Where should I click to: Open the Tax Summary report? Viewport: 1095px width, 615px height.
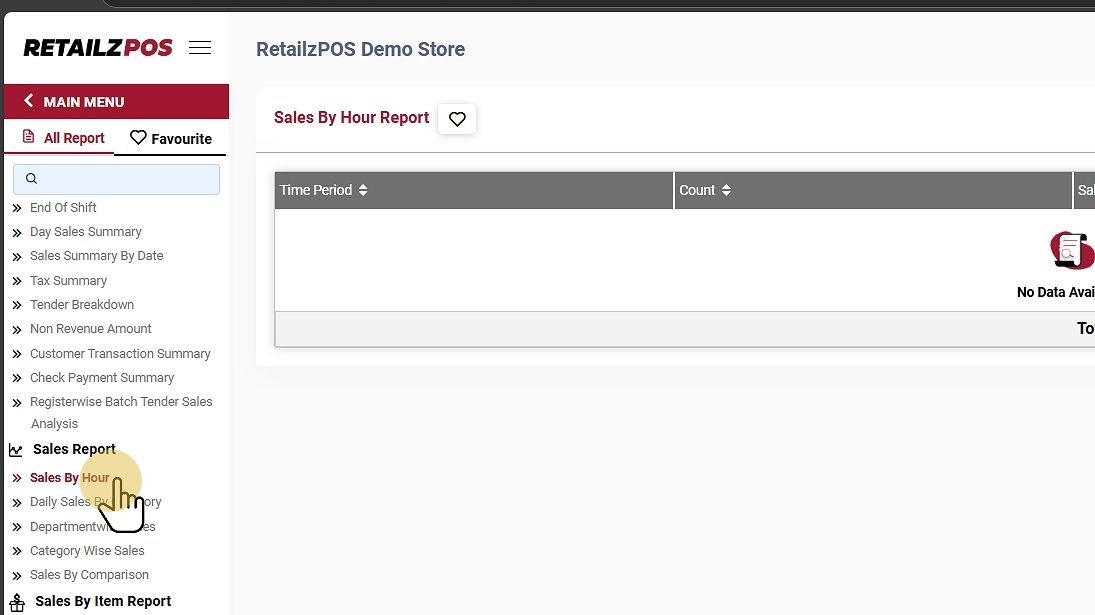[68, 281]
